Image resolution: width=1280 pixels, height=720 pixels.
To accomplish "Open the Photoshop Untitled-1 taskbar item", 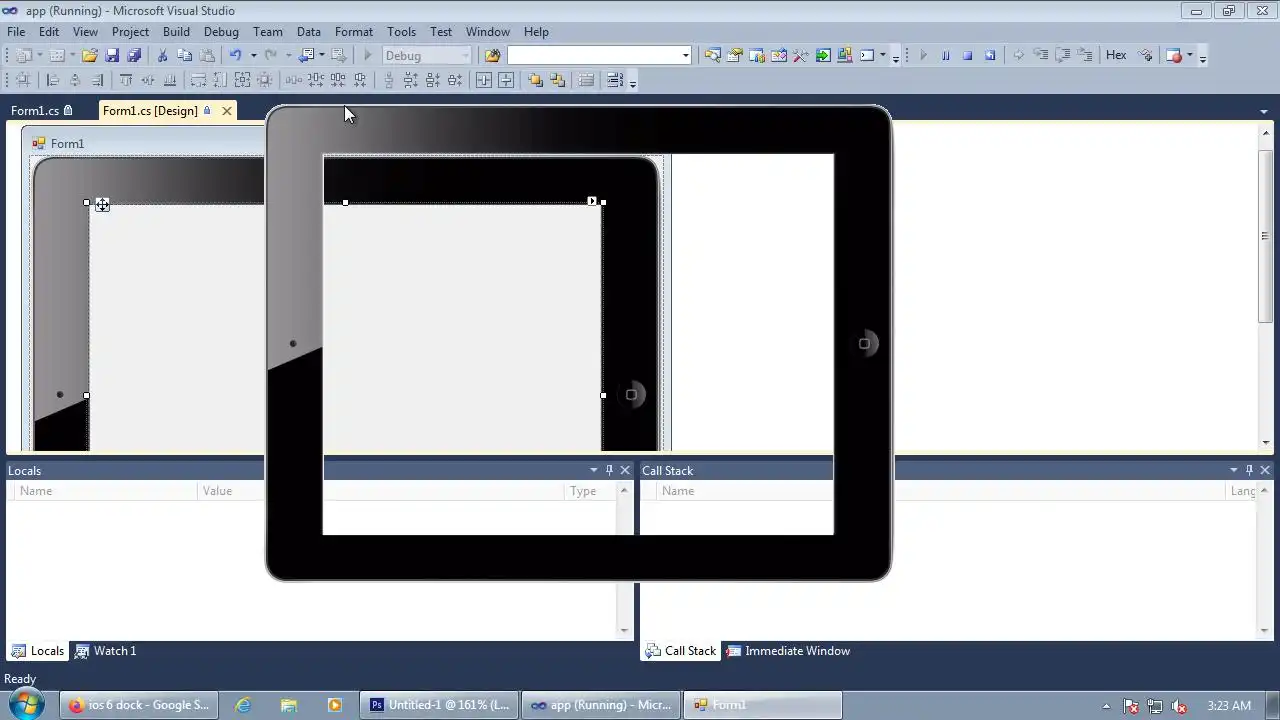I will (x=440, y=705).
